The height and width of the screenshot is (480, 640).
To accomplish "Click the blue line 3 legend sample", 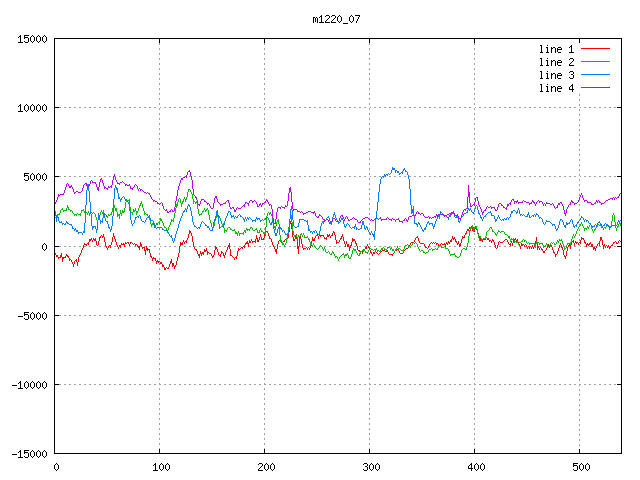I will 595,75.
